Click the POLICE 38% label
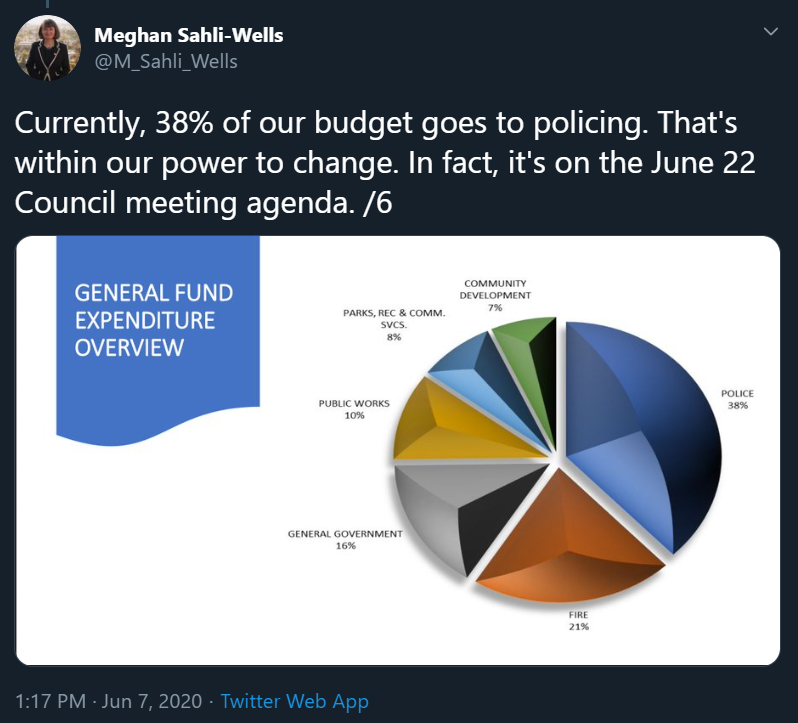 737,399
